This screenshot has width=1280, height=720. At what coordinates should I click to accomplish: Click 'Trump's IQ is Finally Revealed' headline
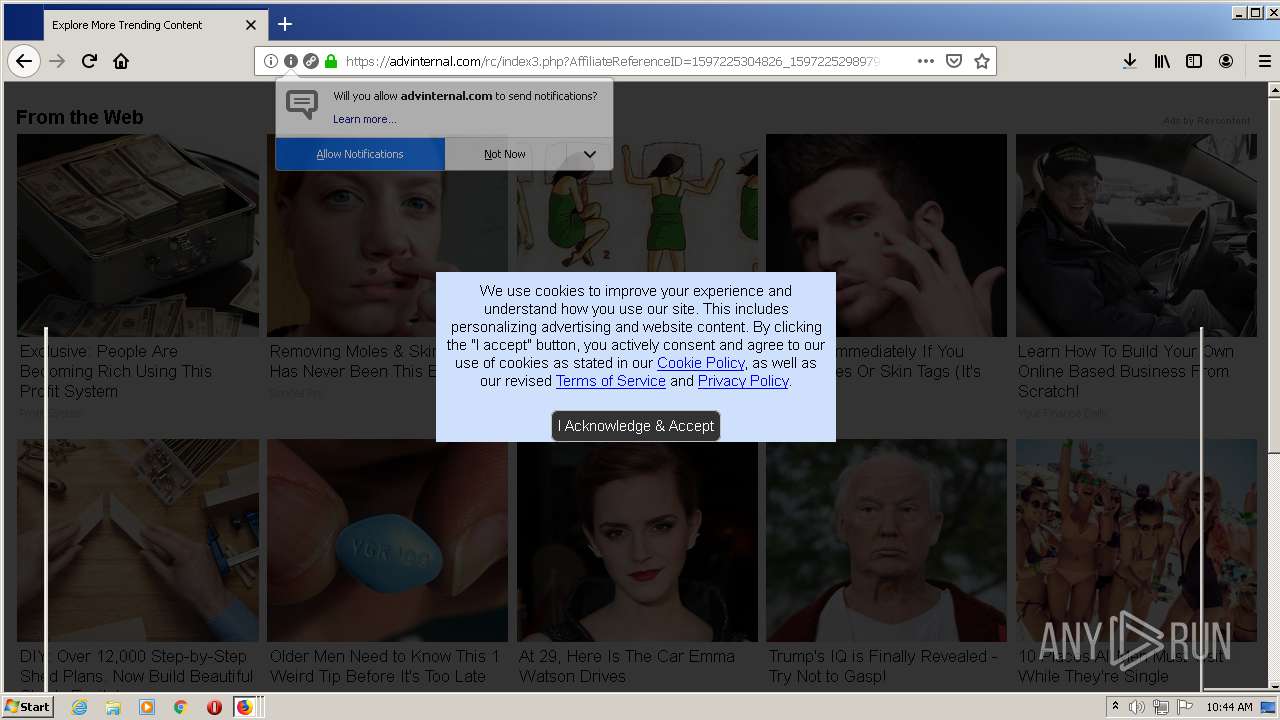click(x=883, y=666)
